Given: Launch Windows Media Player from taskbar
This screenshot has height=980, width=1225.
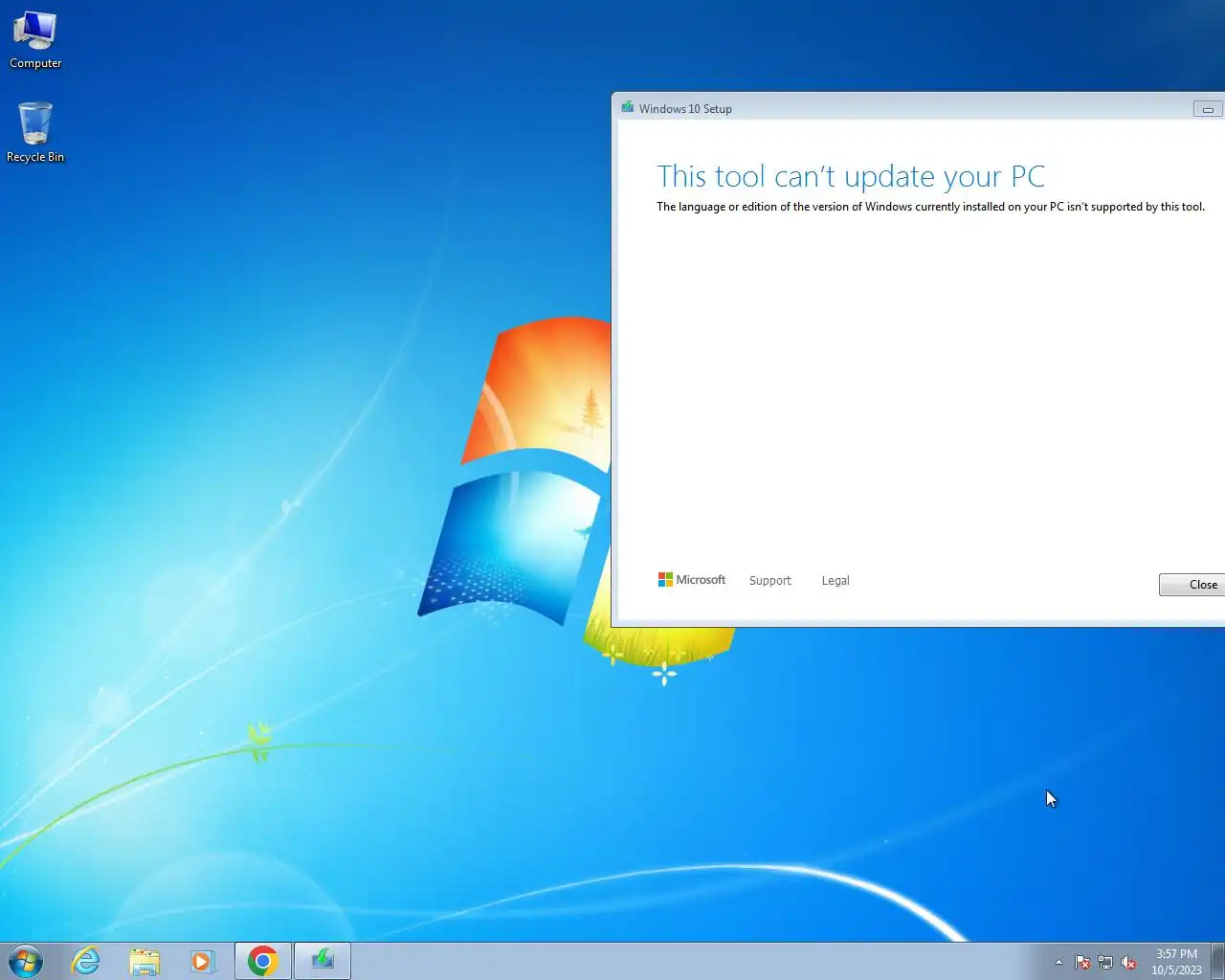Looking at the screenshot, I should (x=202, y=961).
